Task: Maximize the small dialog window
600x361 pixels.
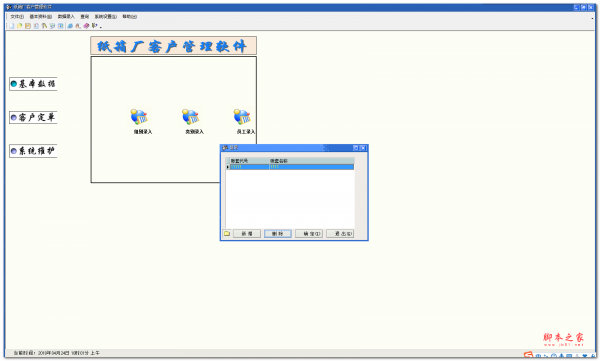Action: click(355, 148)
